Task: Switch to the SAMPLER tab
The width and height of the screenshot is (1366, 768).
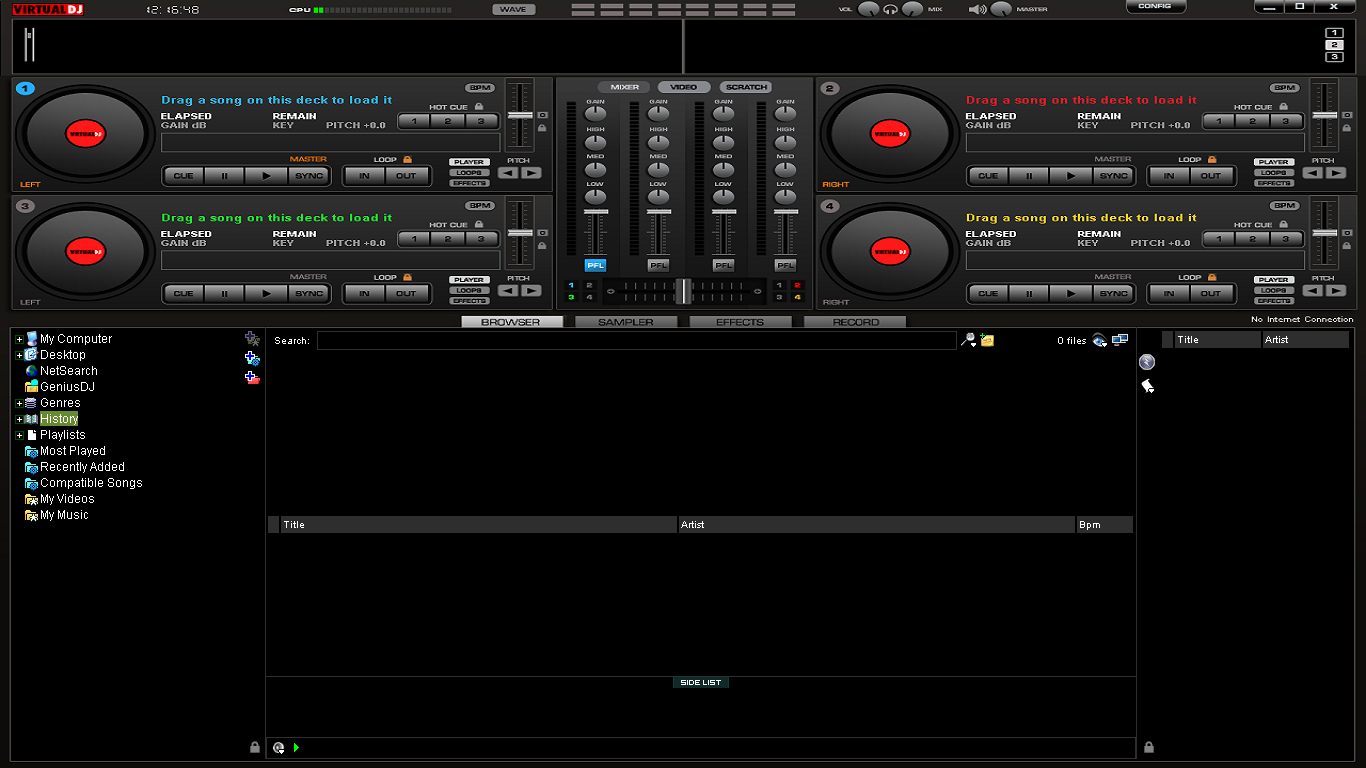Action: coord(625,321)
